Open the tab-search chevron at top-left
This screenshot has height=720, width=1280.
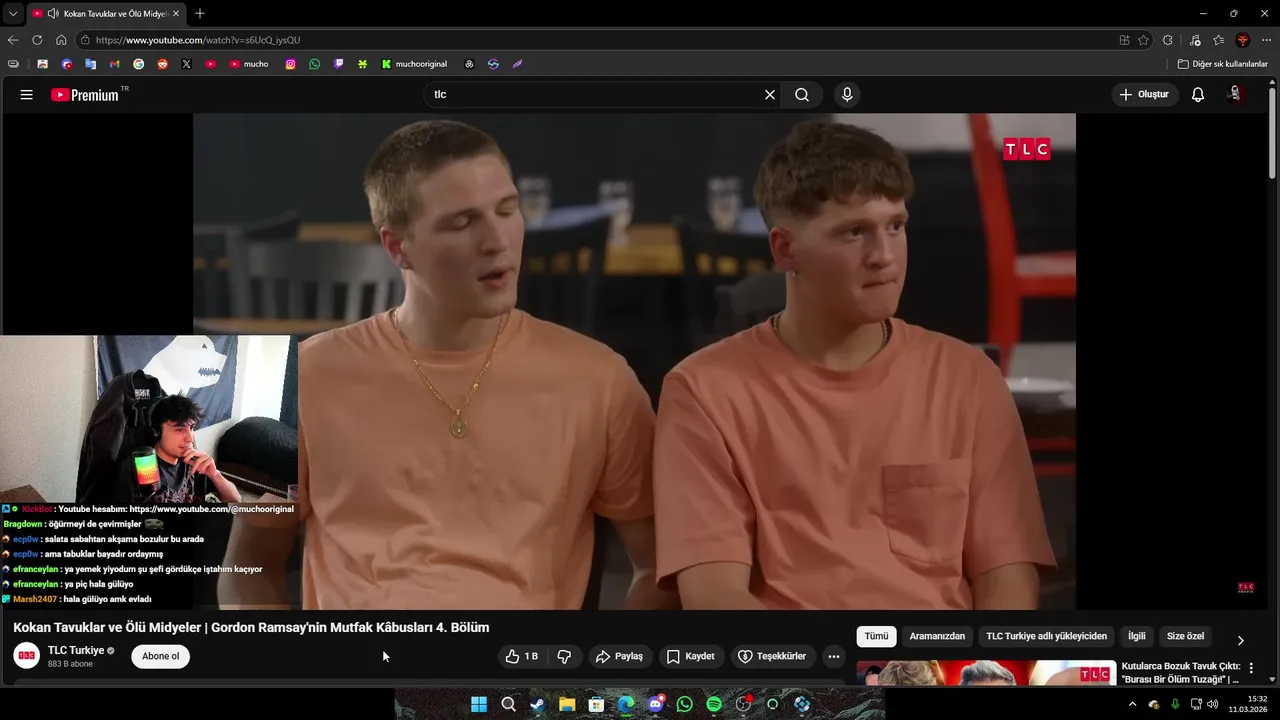(x=13, y=13)
